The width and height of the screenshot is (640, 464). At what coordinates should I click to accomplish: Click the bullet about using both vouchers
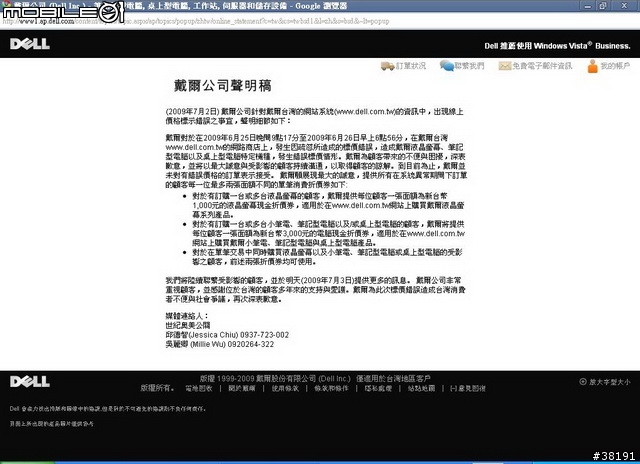coord(327,257)
